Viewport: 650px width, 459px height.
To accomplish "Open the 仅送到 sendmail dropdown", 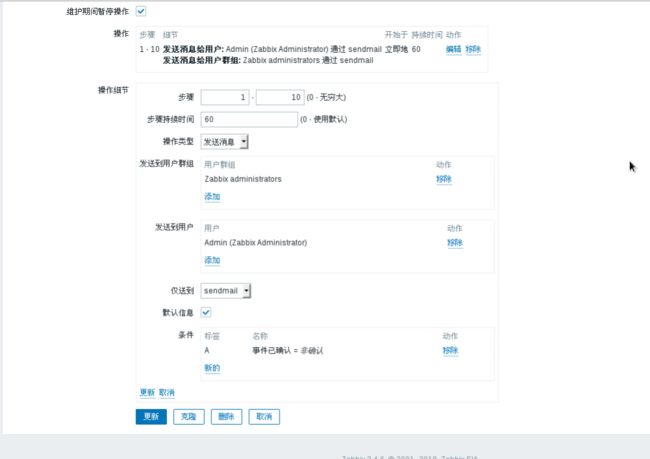I will (x=226, y=291).
